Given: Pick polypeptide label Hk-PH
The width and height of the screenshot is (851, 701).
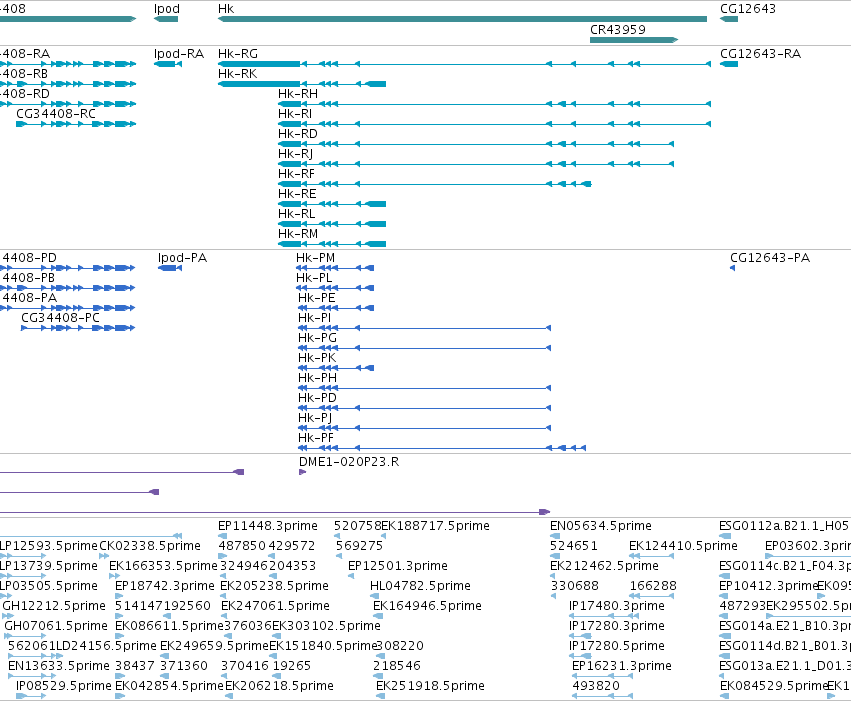Looking at the screenshot, I should (317, 378).
